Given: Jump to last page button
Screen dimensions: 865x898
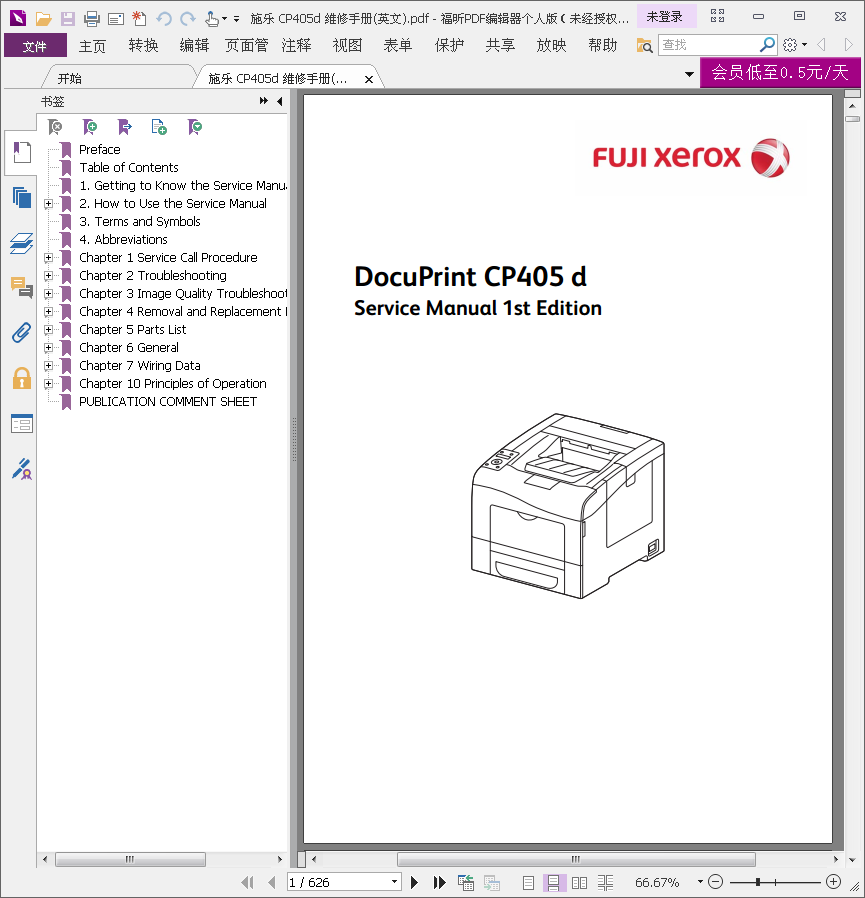Looking at the screenshot, I should point(439,883).
